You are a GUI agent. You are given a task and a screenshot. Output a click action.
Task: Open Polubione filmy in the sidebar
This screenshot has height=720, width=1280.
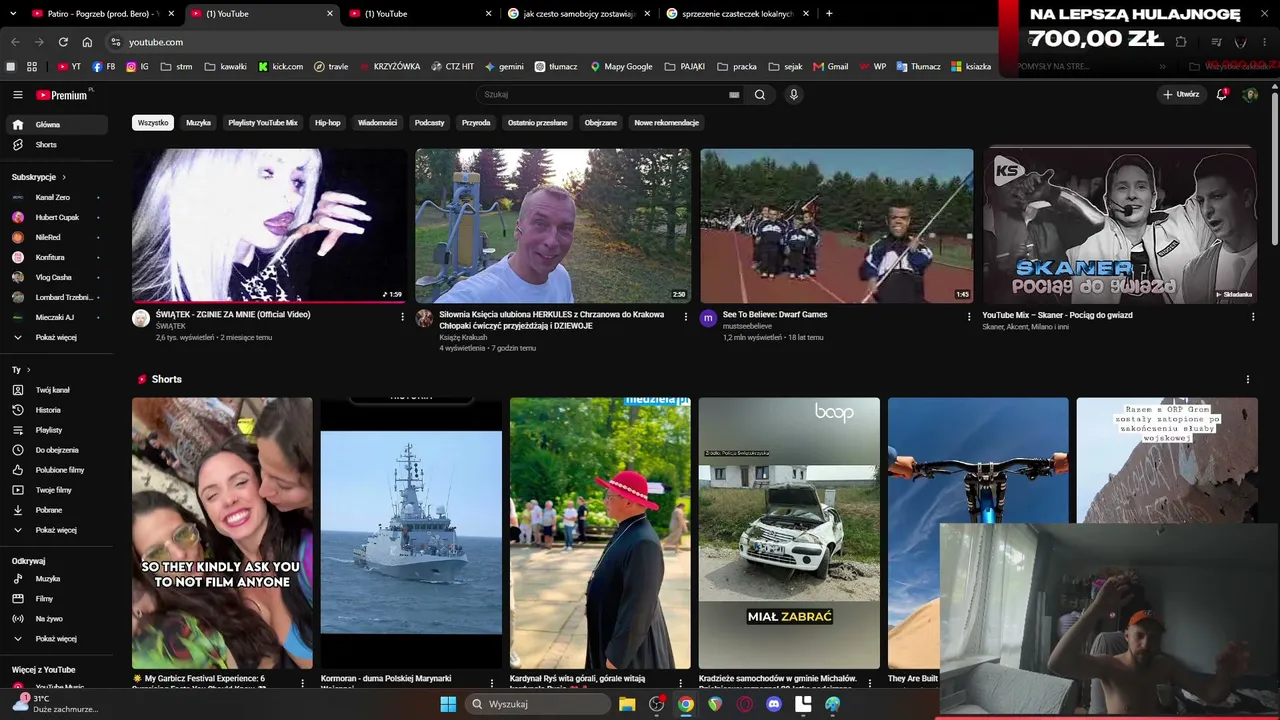pos(56,470)
